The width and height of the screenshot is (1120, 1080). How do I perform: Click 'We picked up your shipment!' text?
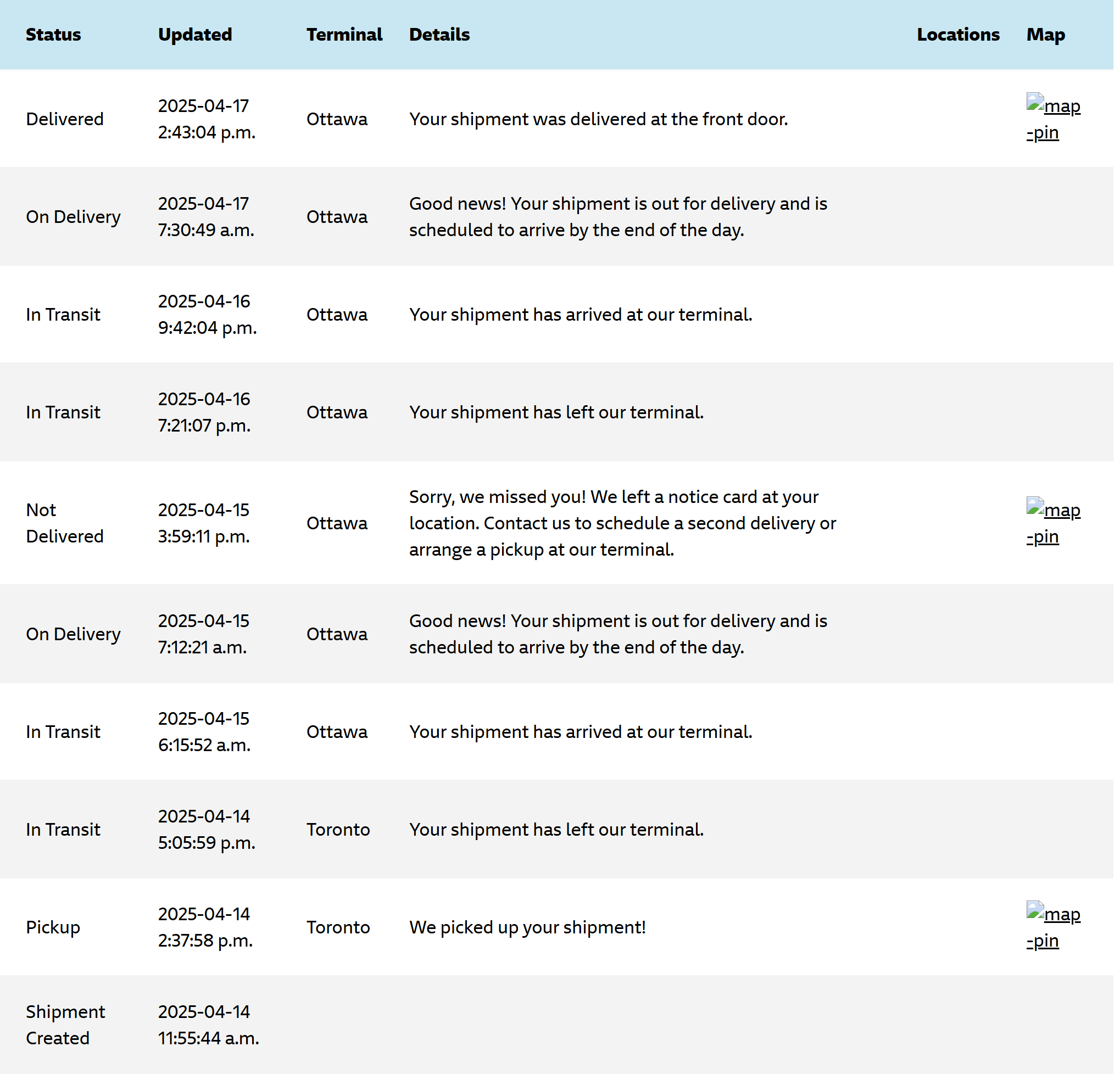[528, 927]
